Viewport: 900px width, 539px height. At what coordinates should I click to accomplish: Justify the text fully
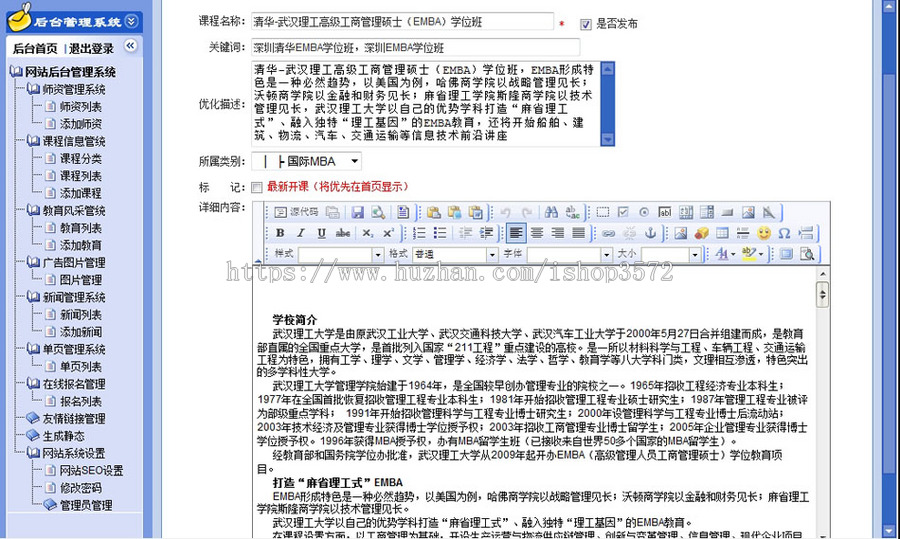click(x=579, y=233)
